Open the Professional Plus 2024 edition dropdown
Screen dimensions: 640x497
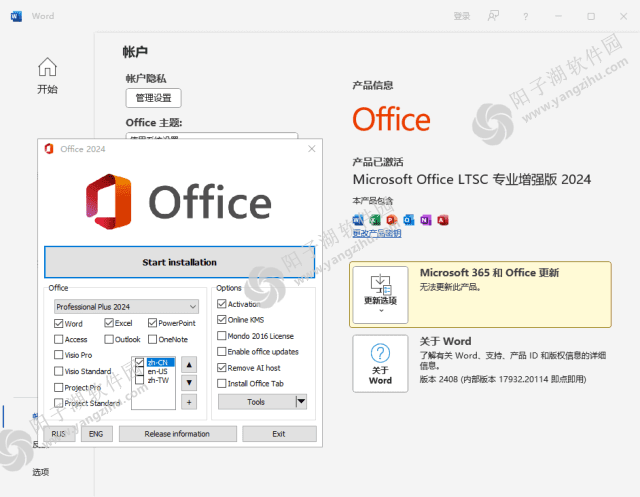(x=126, y=306)
